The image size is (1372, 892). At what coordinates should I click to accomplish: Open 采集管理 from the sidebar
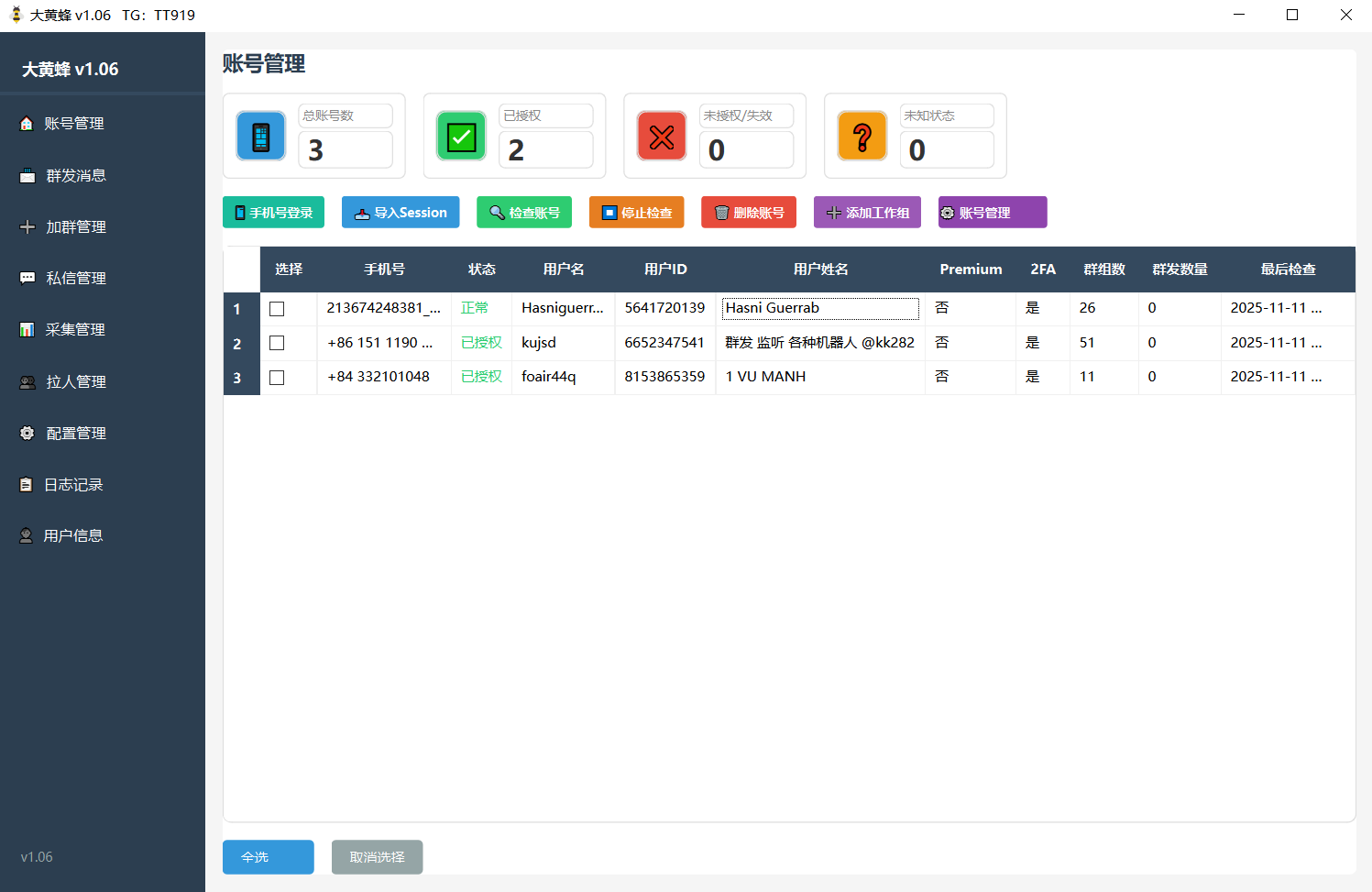75,330
